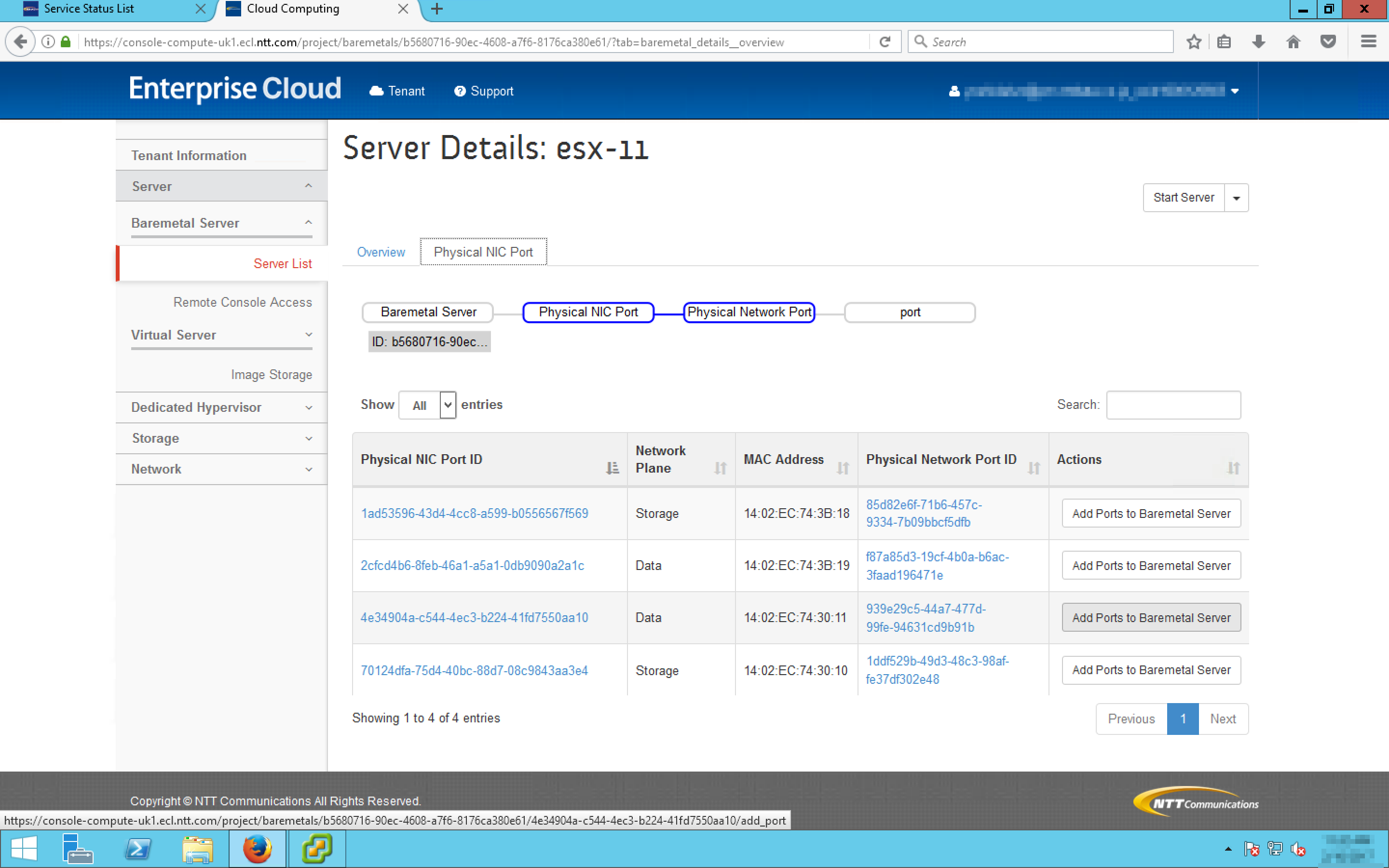Click the Baremetal Server diagram node
This screenshot has width=1389, height=868.
pyautogui.click(x=428, y=312)
